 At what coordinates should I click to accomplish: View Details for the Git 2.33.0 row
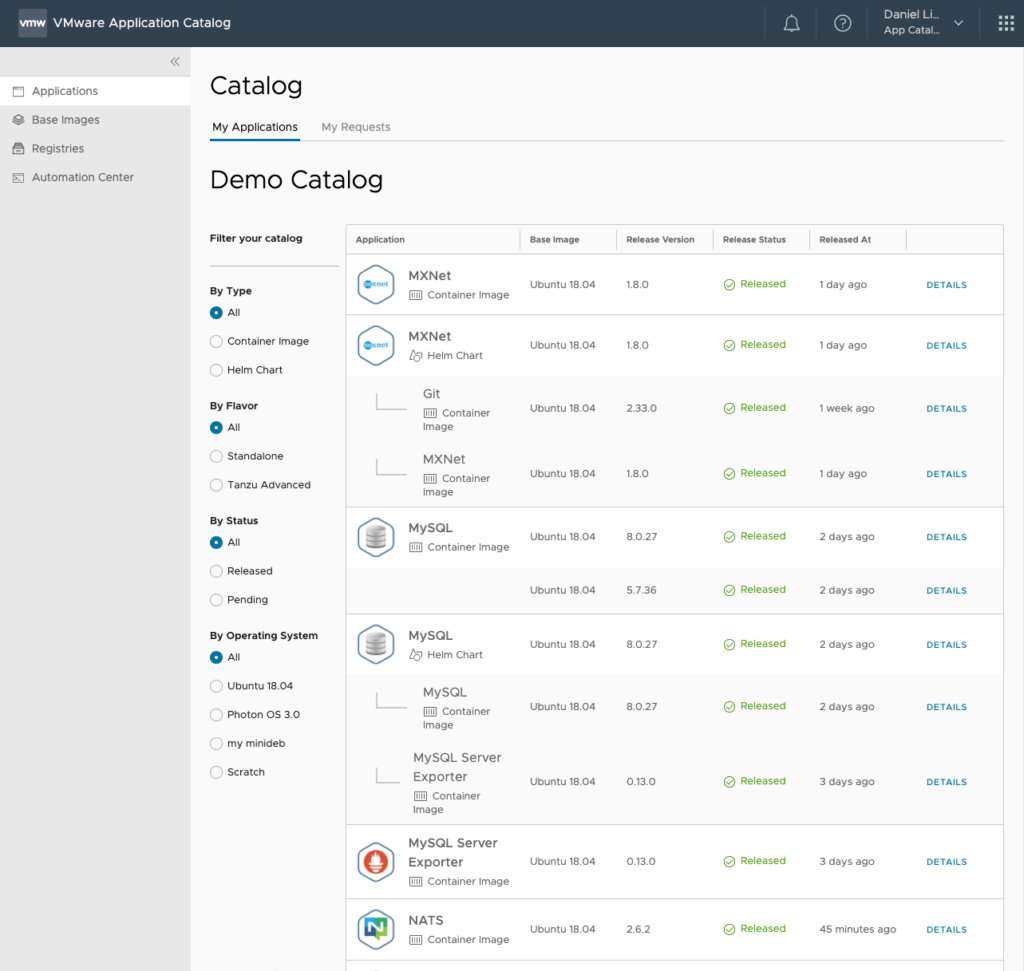946,409
